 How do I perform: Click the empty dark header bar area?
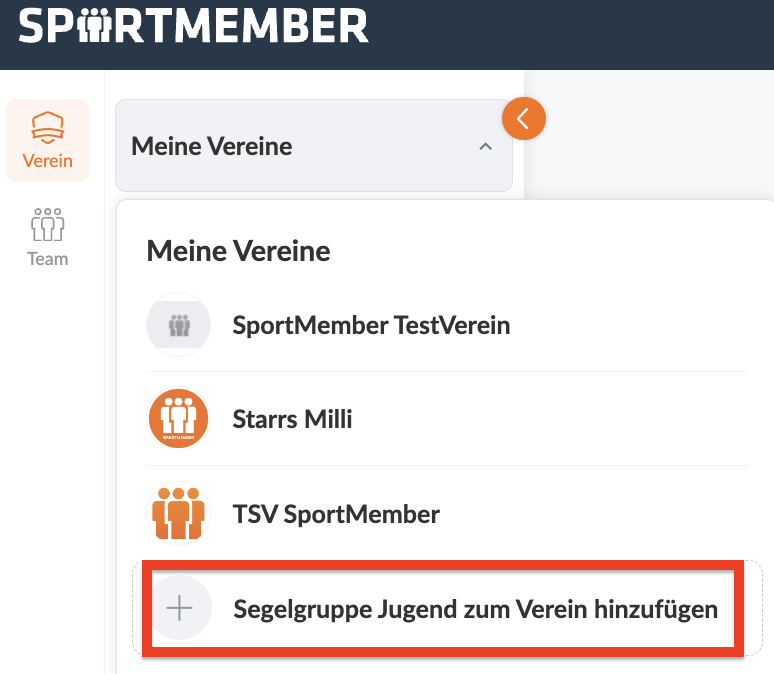(x=570, y=34)
